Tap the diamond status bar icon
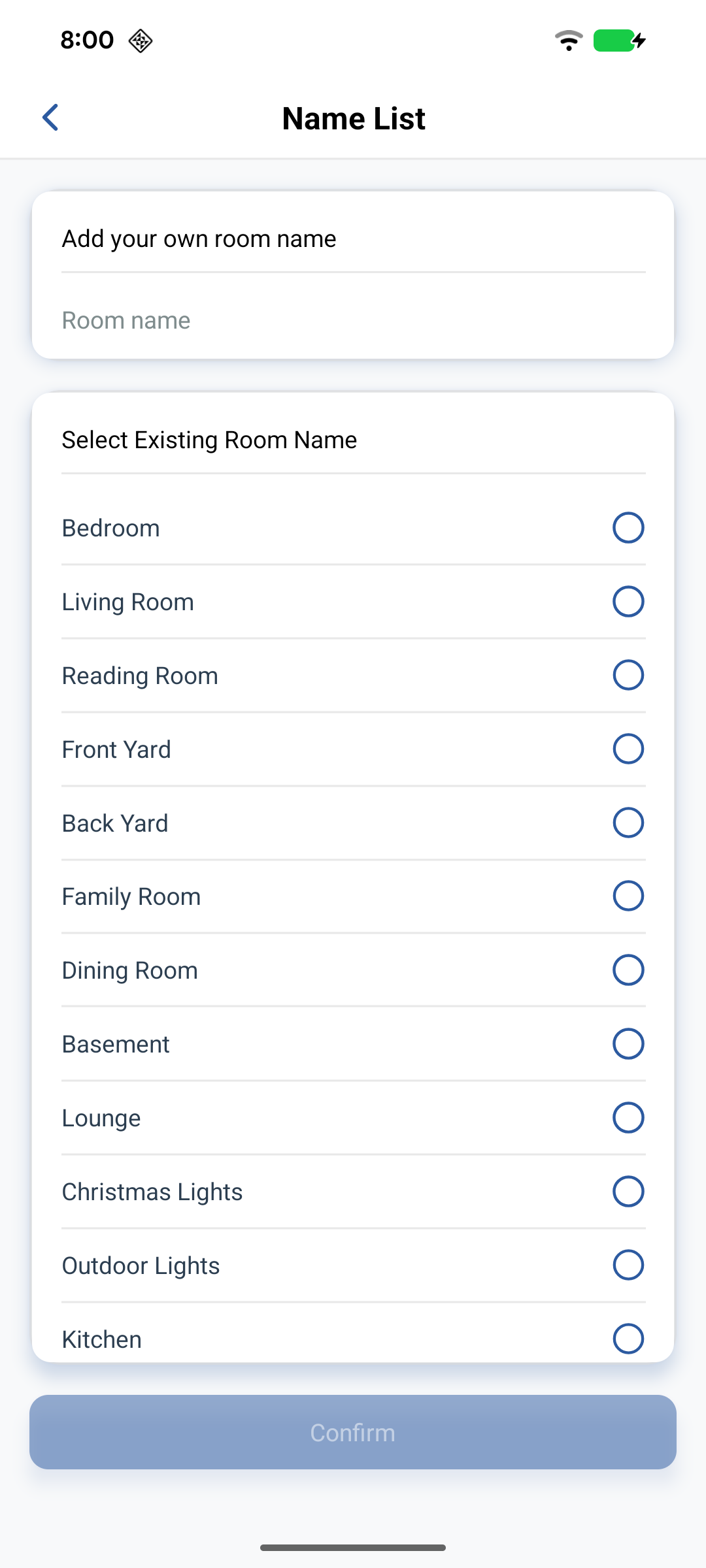 [x=141, y=41]
